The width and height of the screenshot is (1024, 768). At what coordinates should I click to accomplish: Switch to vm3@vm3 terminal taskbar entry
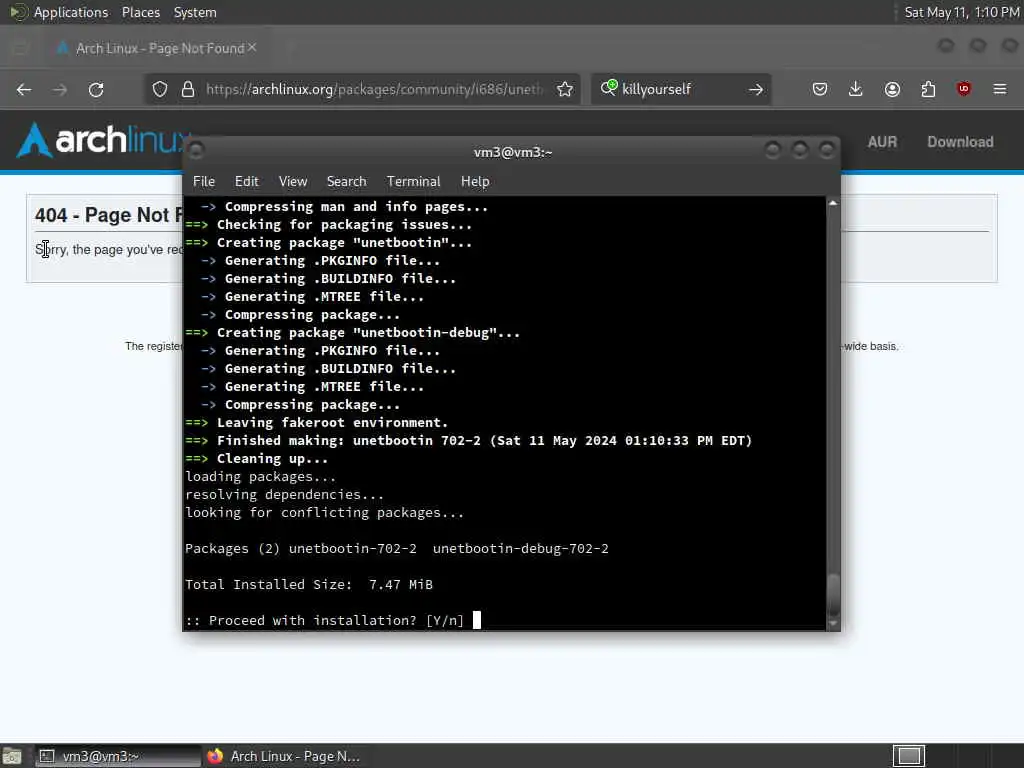tap(118, 756)
